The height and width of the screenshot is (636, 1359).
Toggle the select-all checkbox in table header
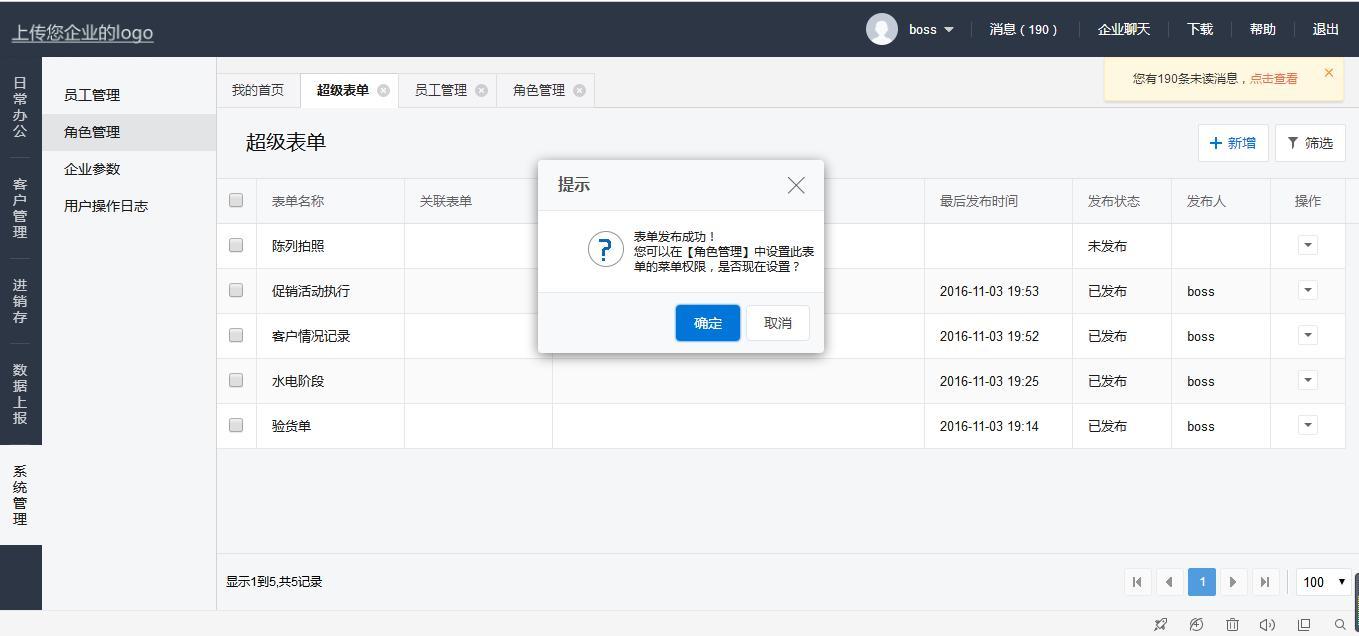point(236,200)
